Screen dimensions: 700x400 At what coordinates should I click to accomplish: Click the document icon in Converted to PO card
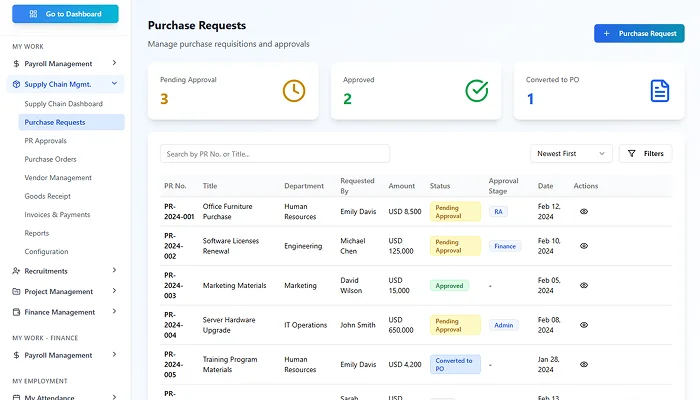point(659,91)
